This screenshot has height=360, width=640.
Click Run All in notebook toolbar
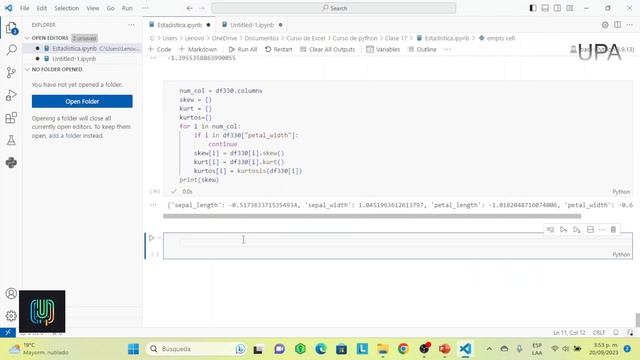tap(242, 49)
